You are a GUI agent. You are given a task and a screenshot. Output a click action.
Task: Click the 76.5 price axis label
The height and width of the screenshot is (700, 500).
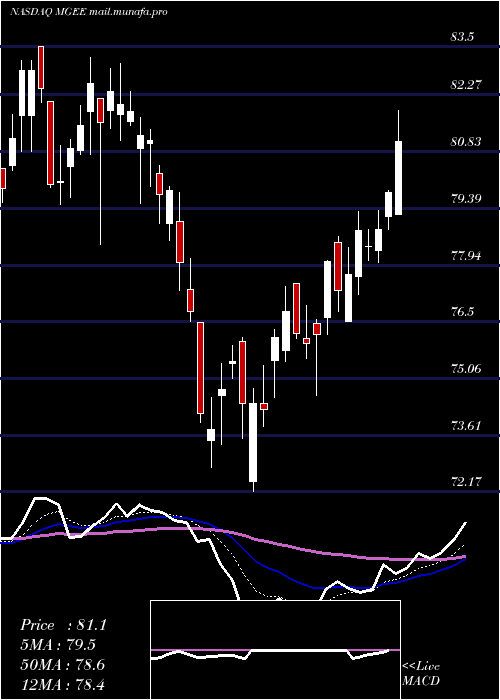point(462,312)
